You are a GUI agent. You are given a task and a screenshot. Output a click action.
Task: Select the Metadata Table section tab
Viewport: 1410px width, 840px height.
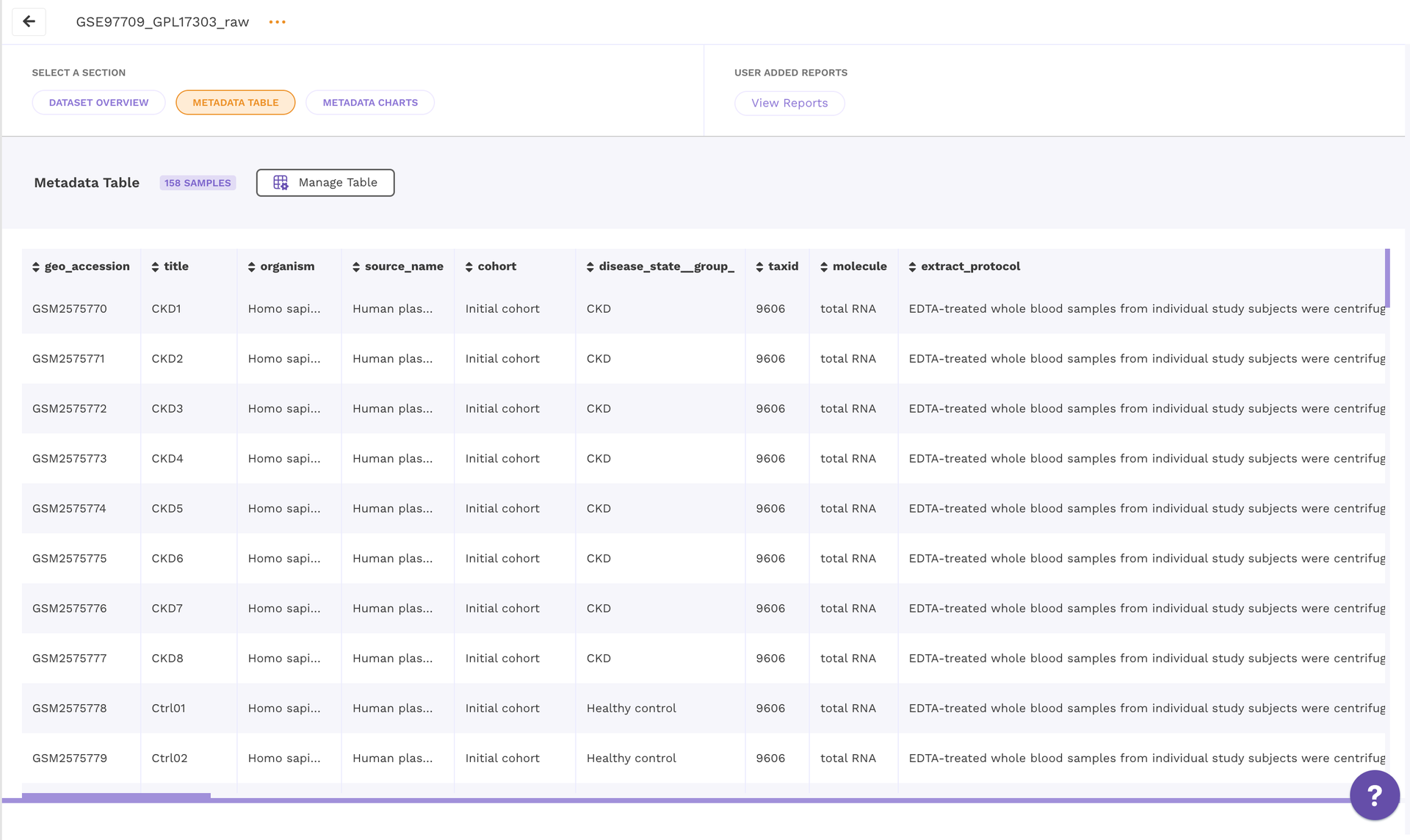(235, 103)
